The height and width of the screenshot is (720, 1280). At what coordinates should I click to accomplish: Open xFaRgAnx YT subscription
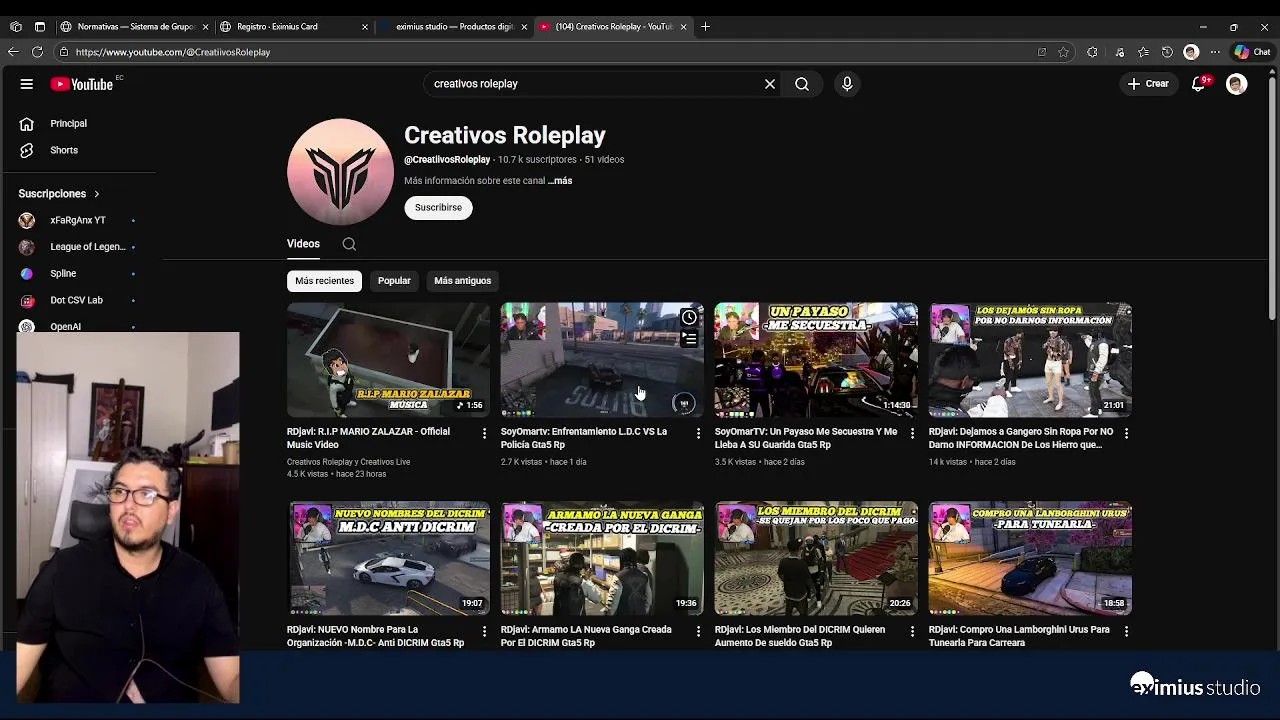78,220
